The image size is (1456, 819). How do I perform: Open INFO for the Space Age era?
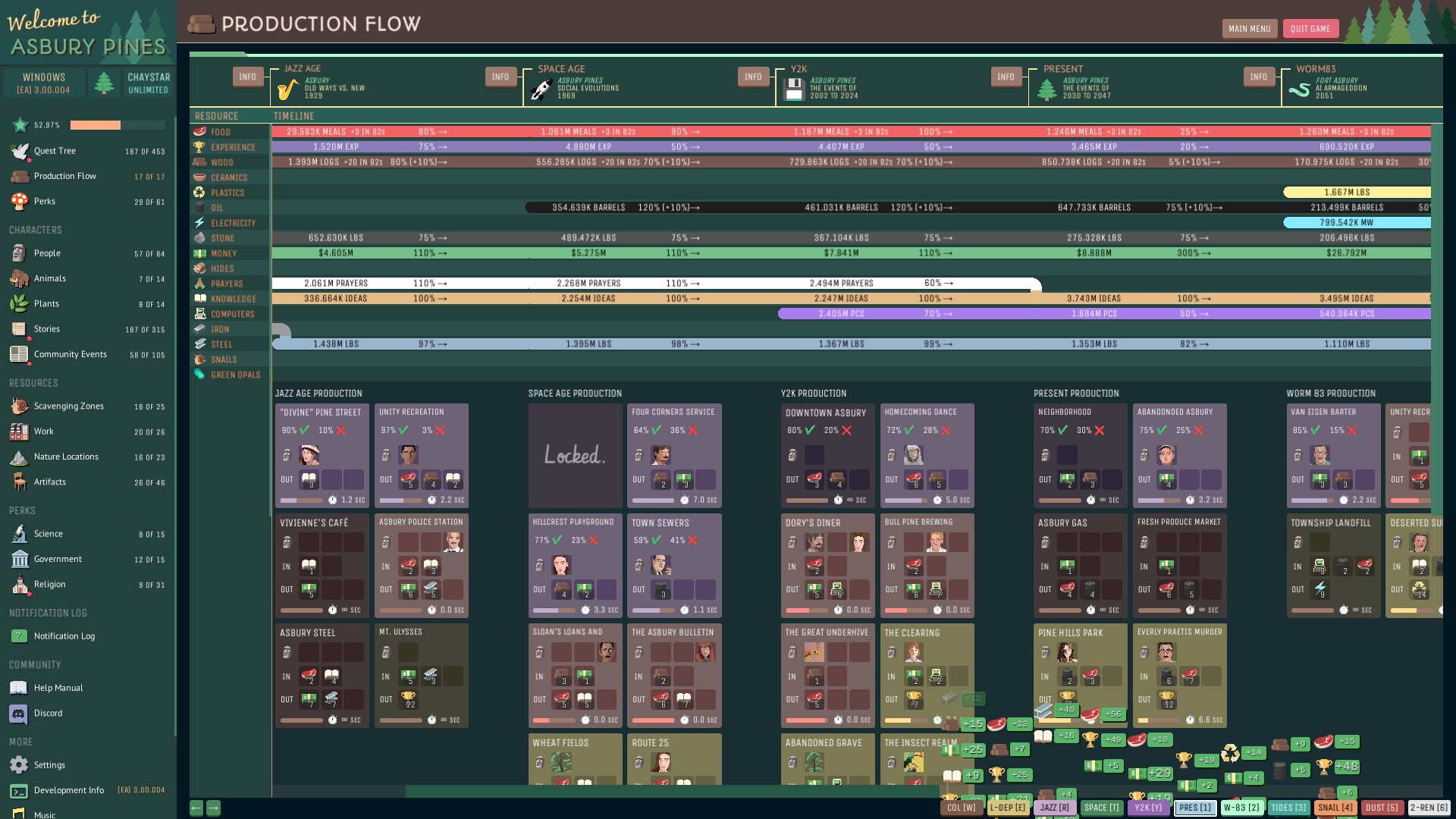click(500, 77)
